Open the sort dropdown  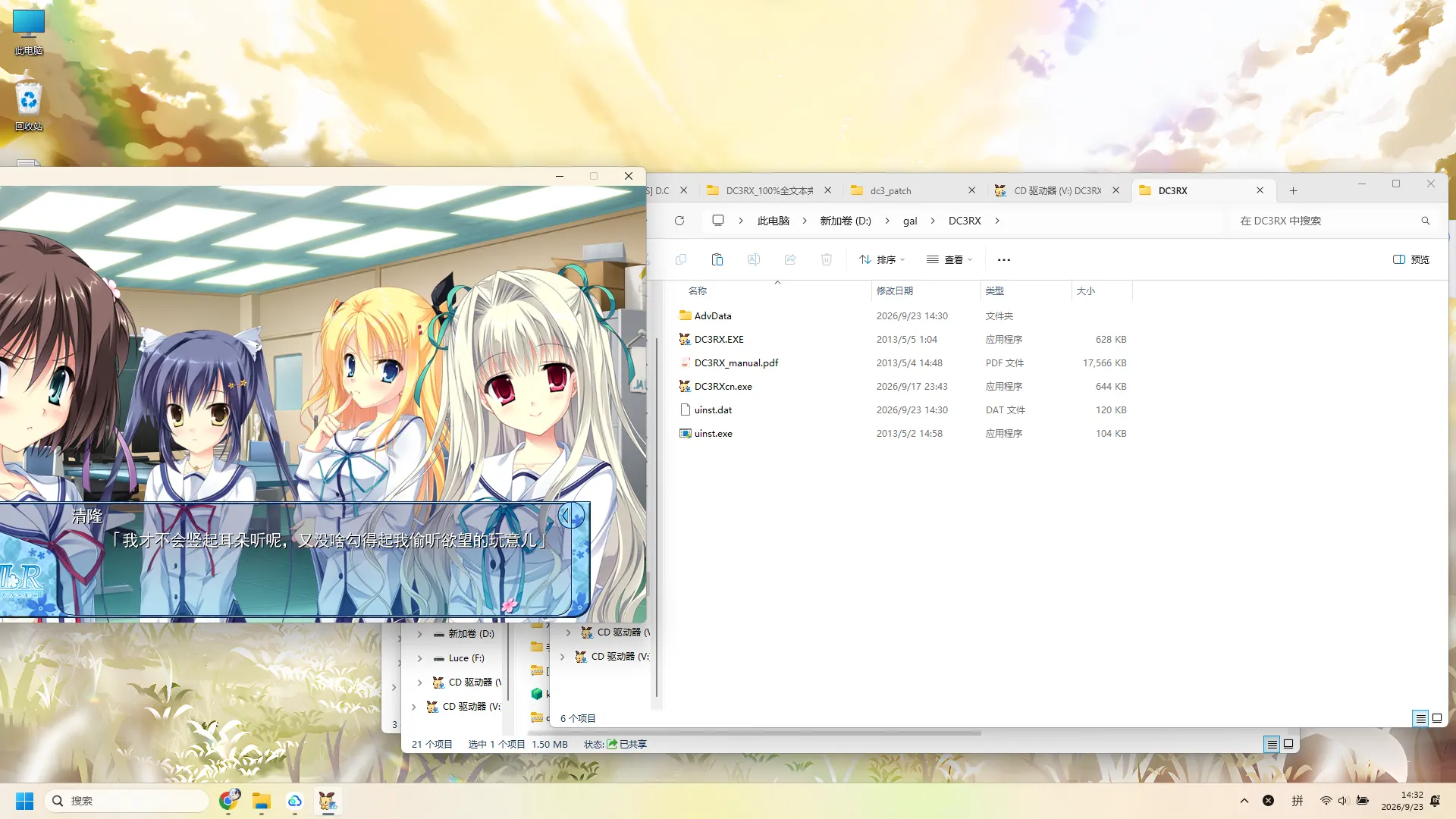[882, 259]
